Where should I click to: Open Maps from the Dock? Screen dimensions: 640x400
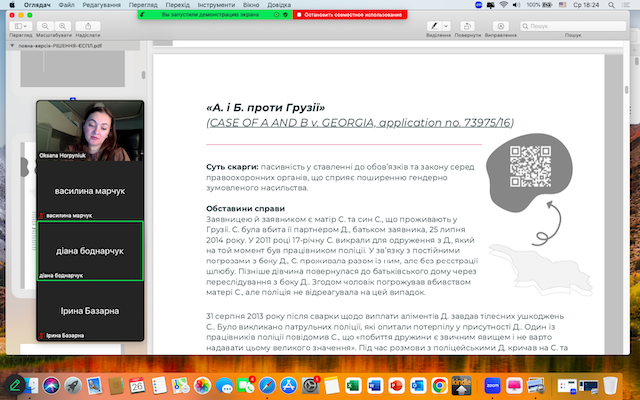pos(180,385)
